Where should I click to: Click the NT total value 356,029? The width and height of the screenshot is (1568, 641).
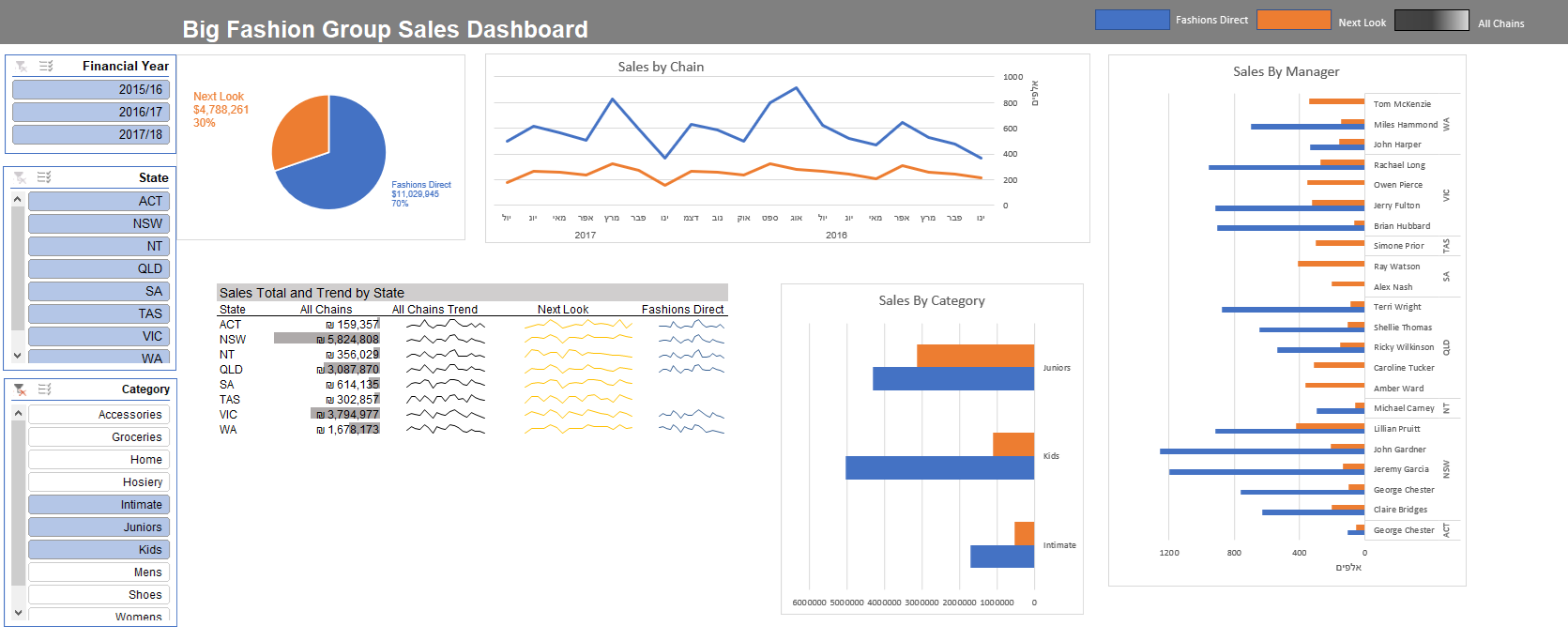tap(352, 355)
